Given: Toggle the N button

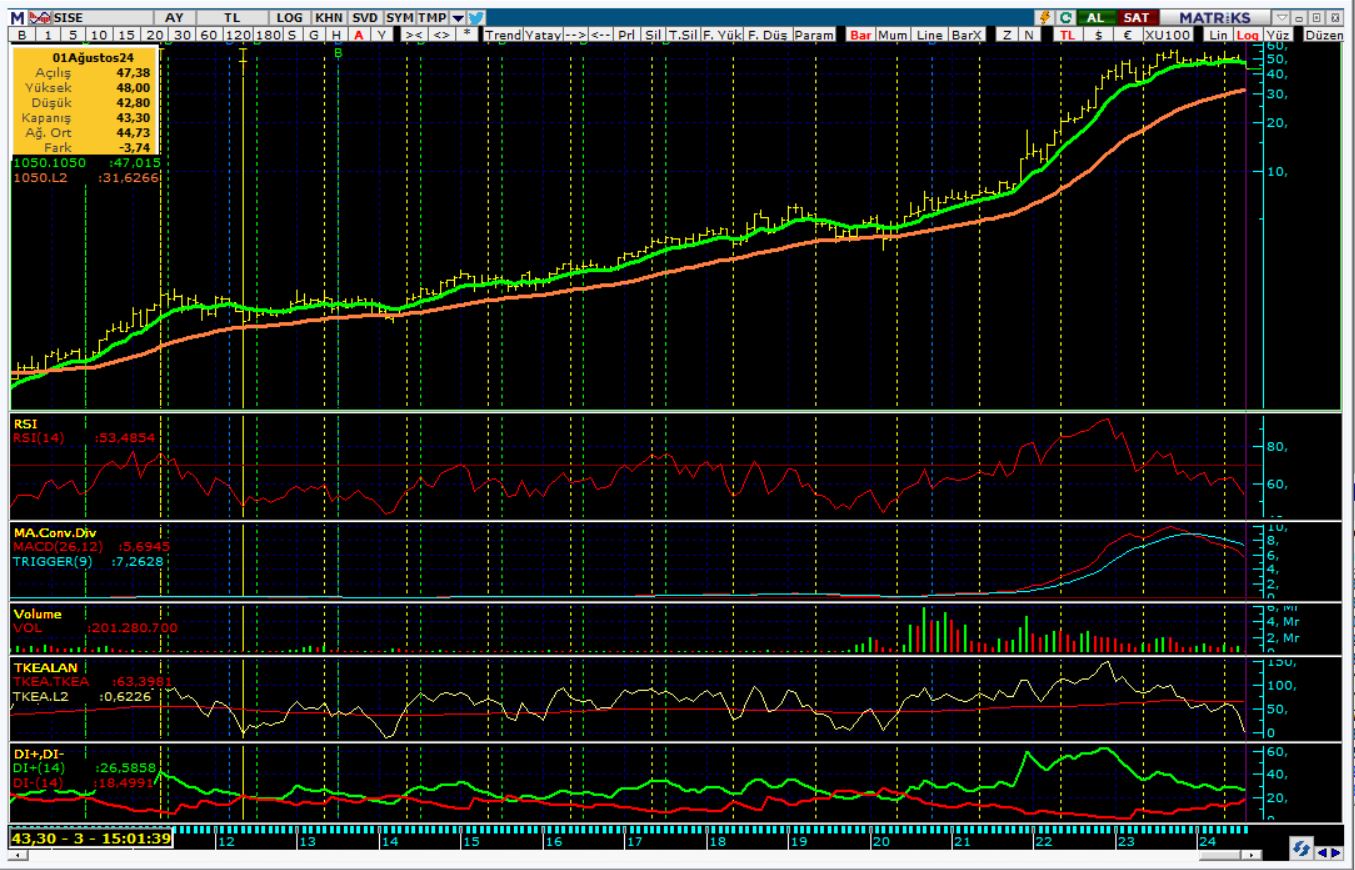Looking at the screenshot, I should [1029, 34].
